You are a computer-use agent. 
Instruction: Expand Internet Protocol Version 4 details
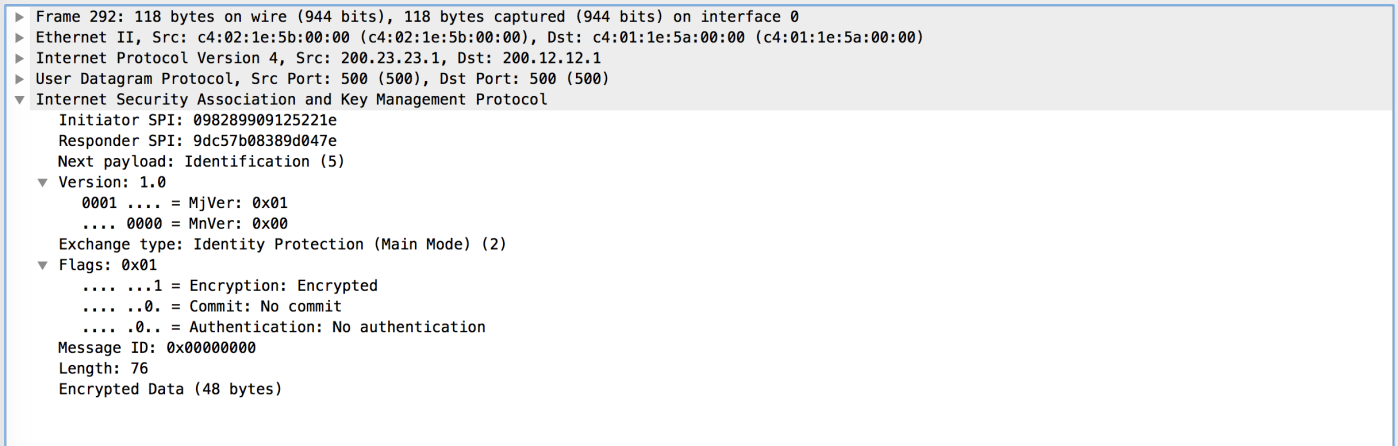(20, 58)
